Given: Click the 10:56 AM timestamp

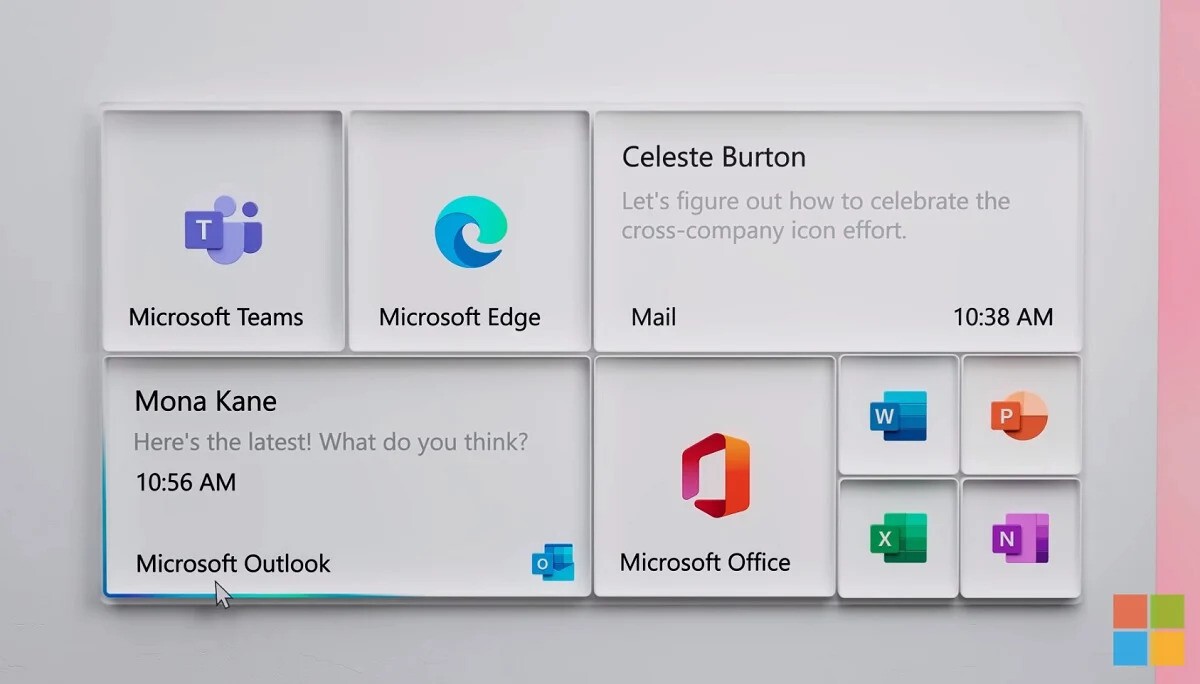Looking at the screenshot, I should tap(186, 482).
